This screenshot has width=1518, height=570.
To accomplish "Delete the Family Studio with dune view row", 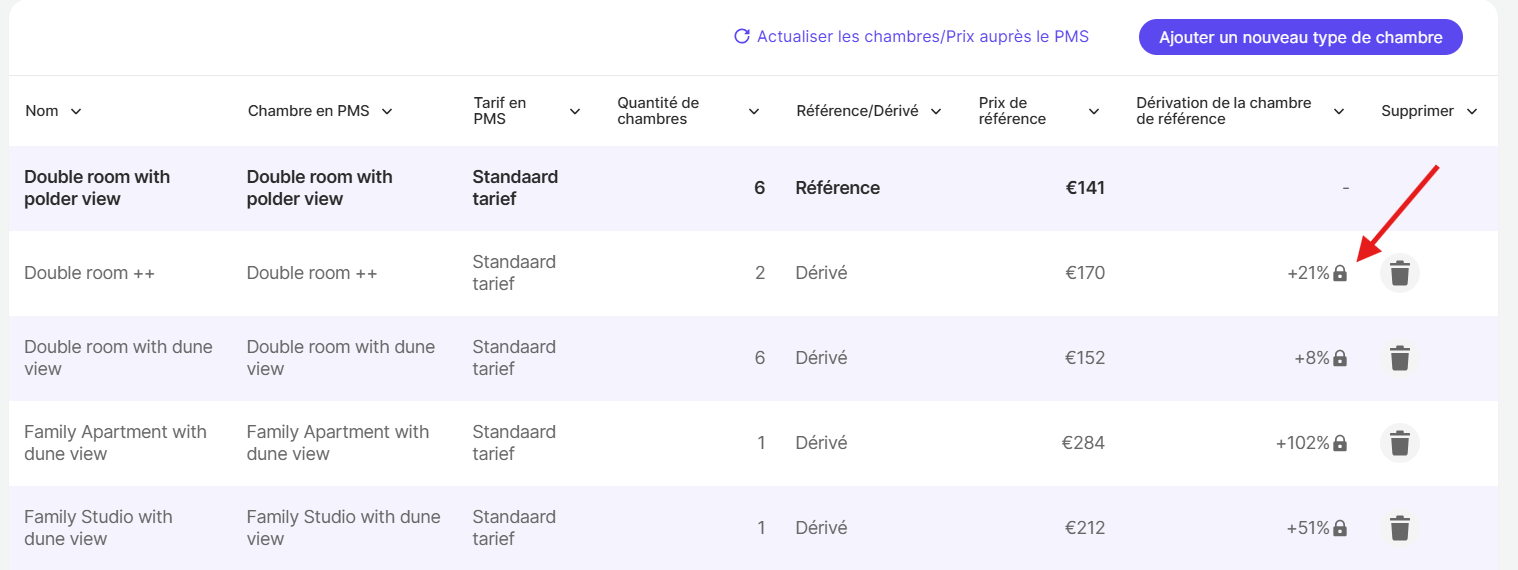I will click(1400, 528).
